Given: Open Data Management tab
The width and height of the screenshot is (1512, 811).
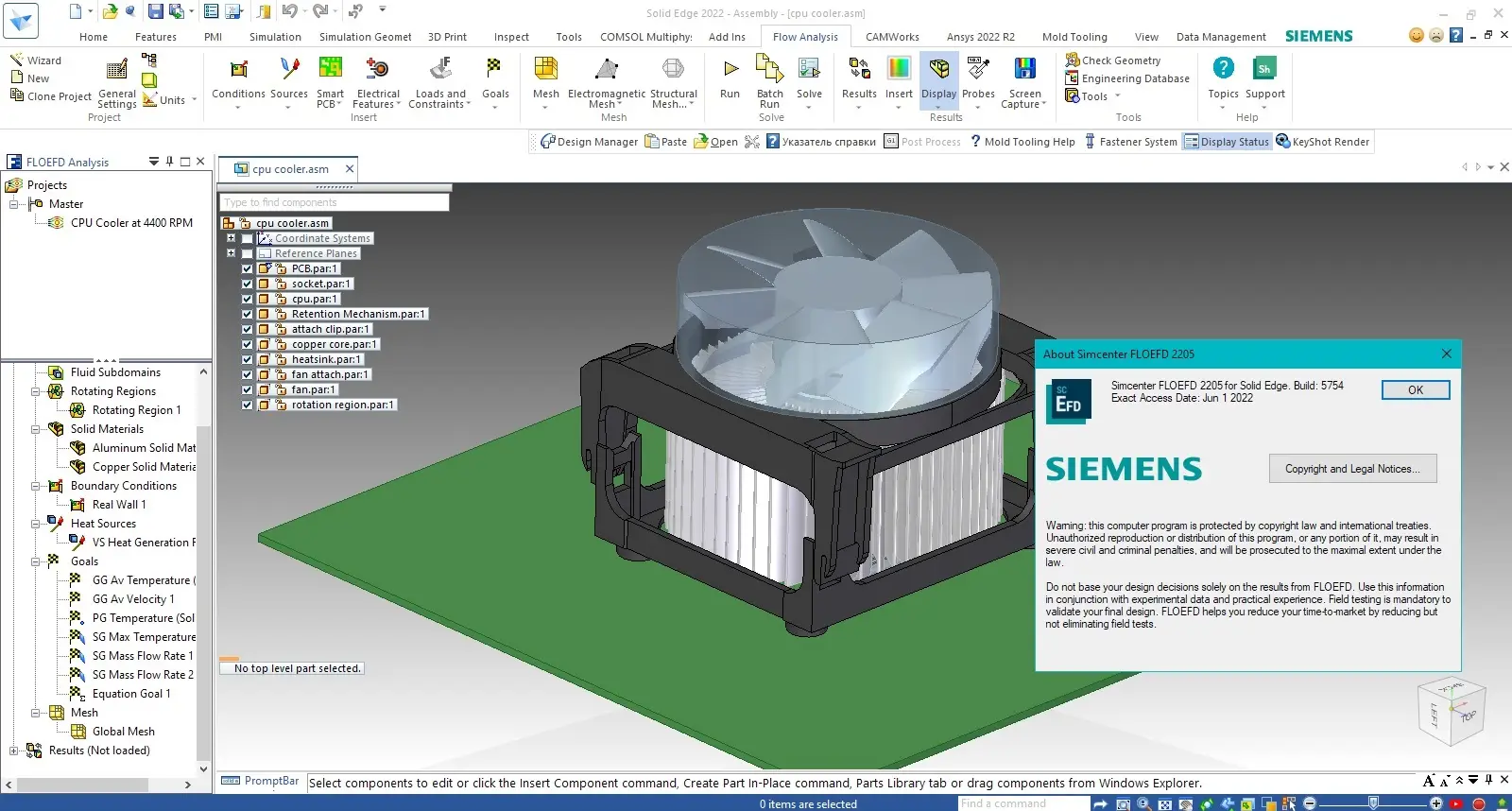Looking at the screenshot, I should coord(1221,37).
